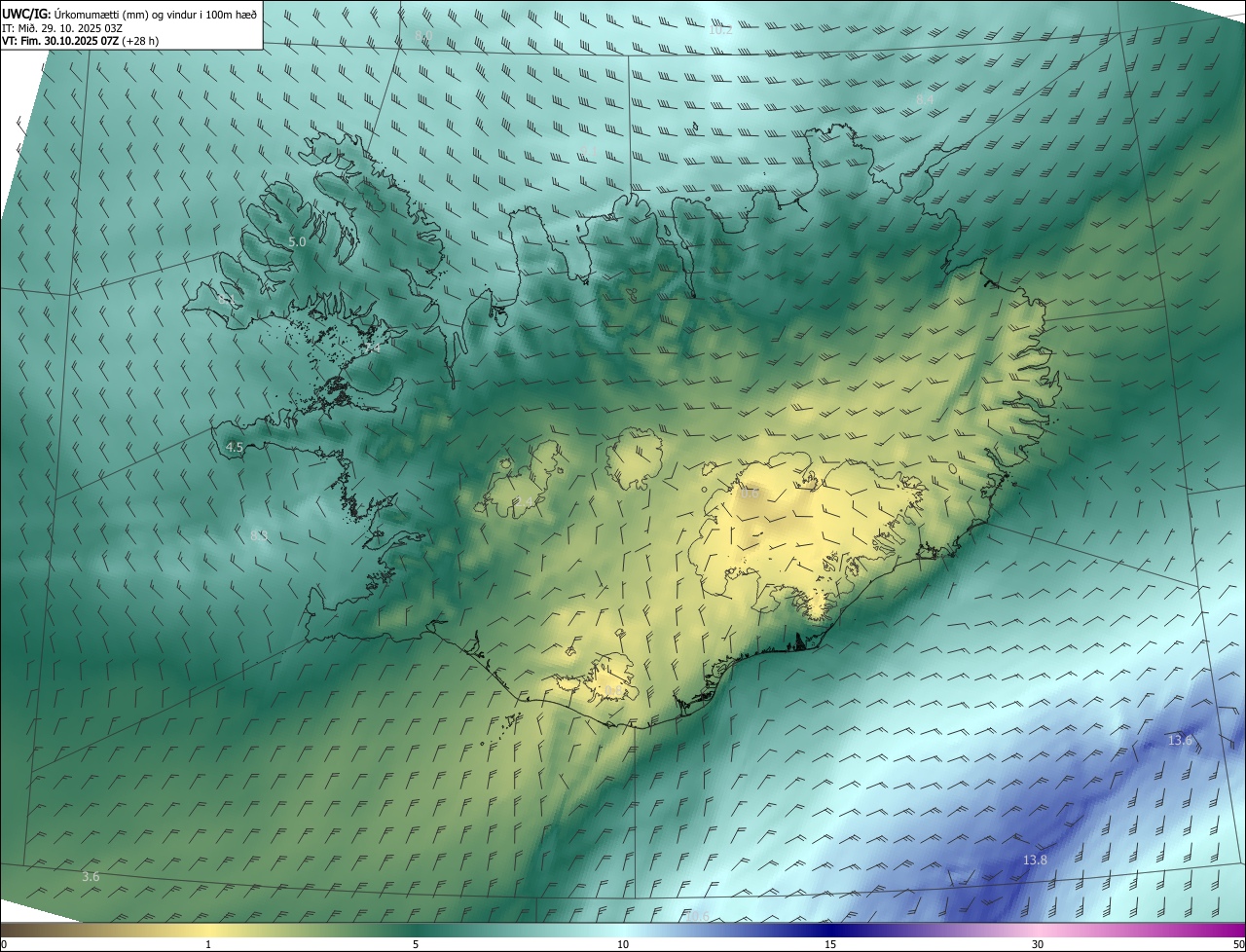Click the "(+28 h)" forecast offset text
This screenshot has height=952, width=1246.
tap(139, 41)
